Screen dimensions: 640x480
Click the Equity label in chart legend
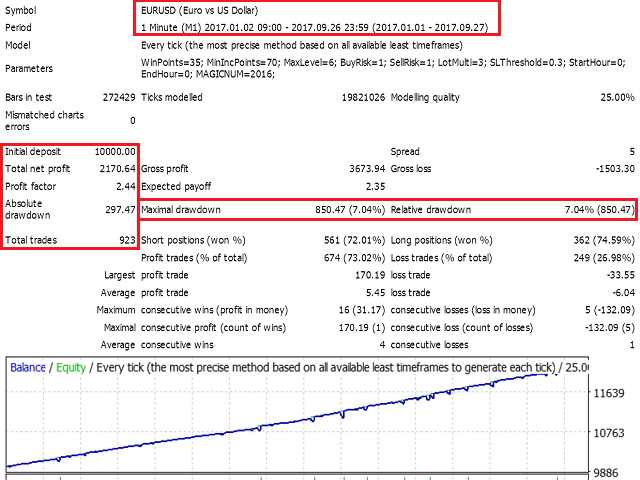71,367
